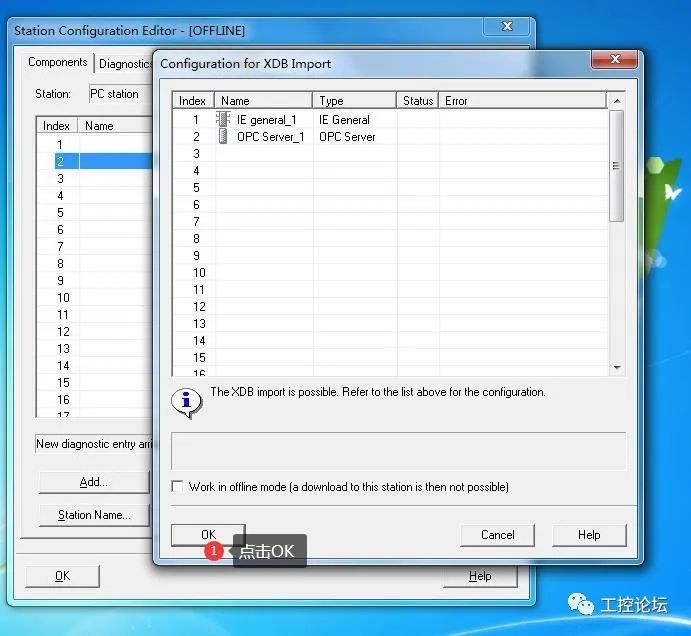This screenshot has width=691, height=636.
Task: Click Cancel in XDB Import dialog
Action: 497,535
